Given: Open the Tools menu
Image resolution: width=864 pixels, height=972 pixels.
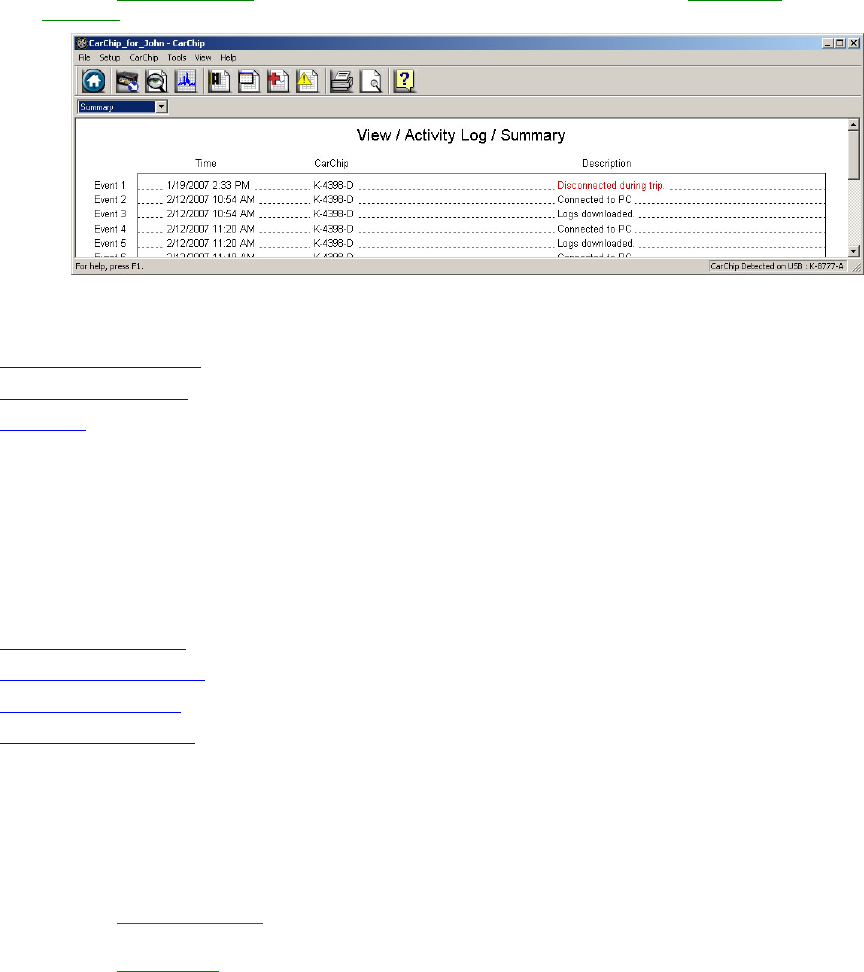Looking at the screenshot, I should point(177,58).
